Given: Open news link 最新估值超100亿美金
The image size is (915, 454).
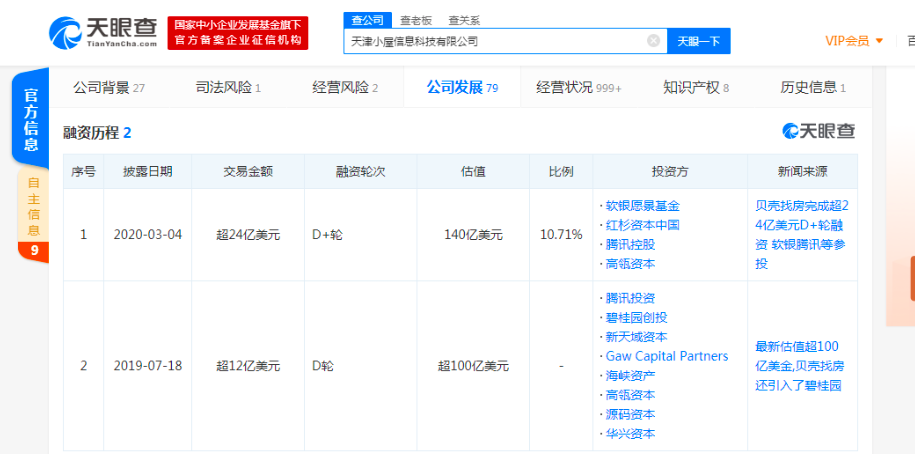Looking at the screenshot, I should (799, 366).
